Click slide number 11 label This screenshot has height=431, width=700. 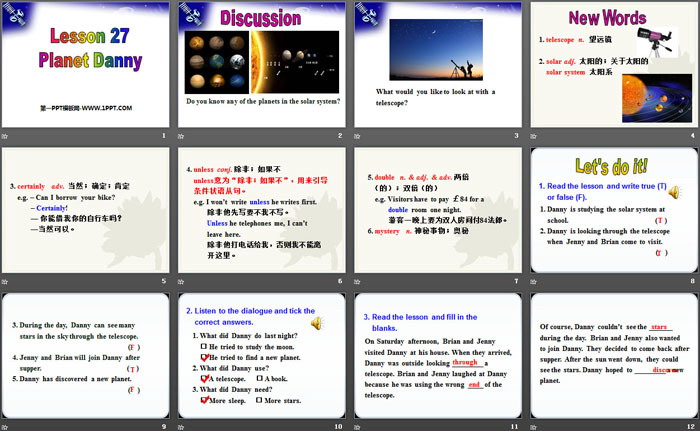[x=514, y=427]
